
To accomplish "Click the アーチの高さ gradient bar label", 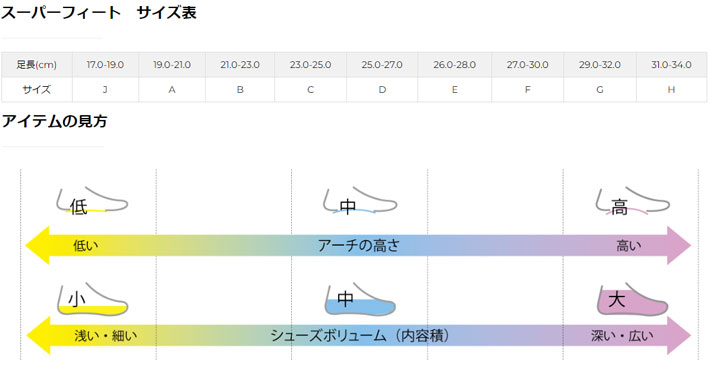I will pyautogui.click(x=359, y=245).
